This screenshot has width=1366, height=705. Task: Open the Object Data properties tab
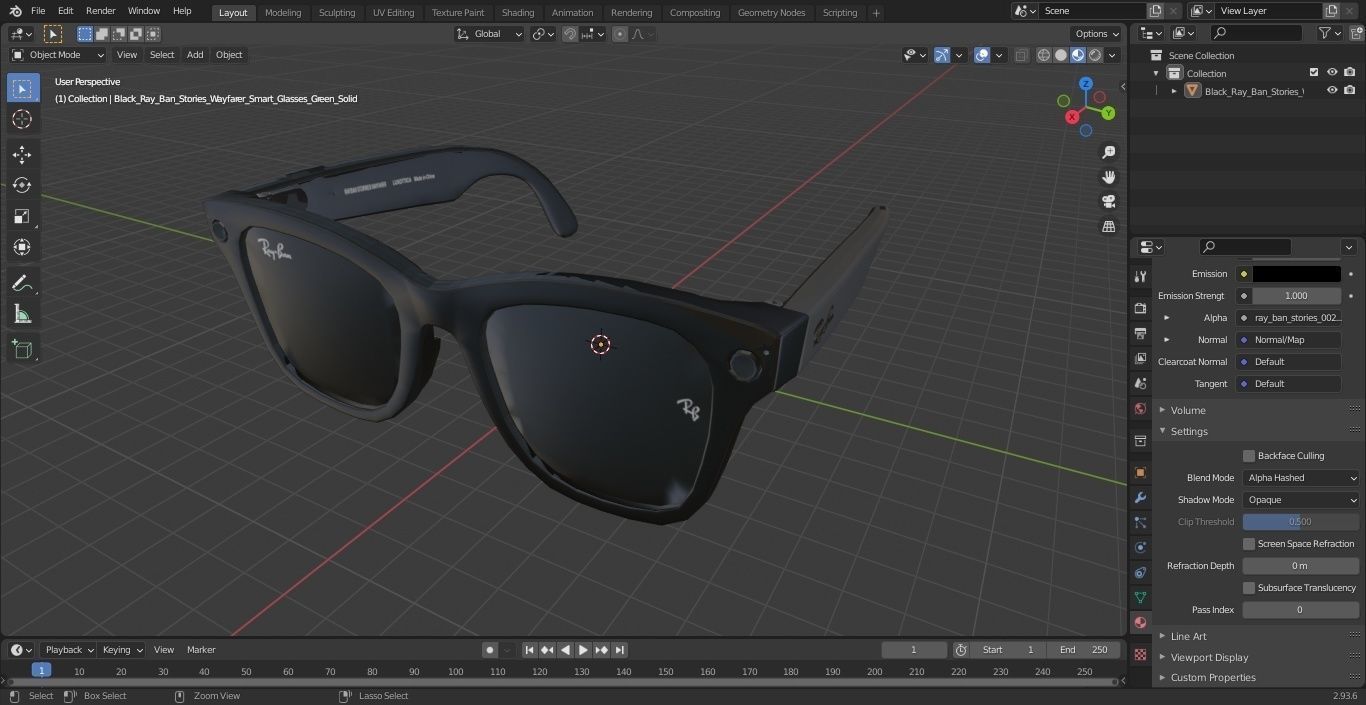[1140, 597]
